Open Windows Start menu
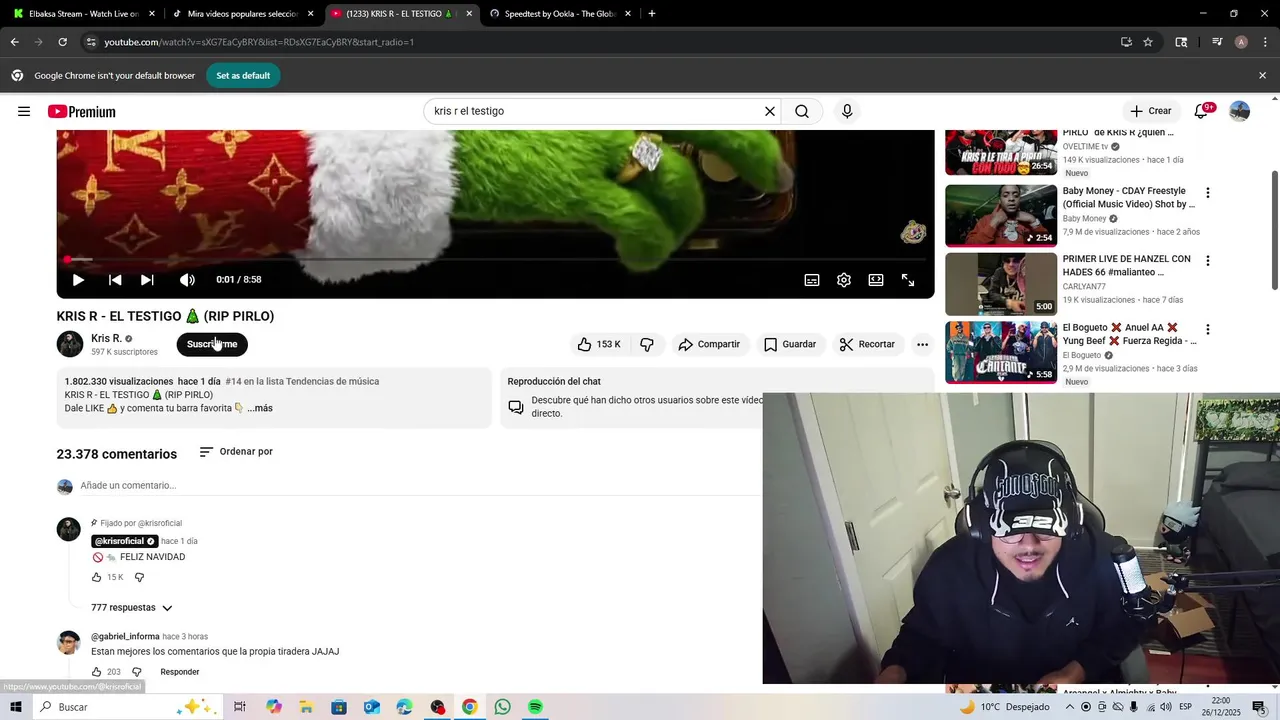This screenshot has width=1280, height=720. point(16,707)
